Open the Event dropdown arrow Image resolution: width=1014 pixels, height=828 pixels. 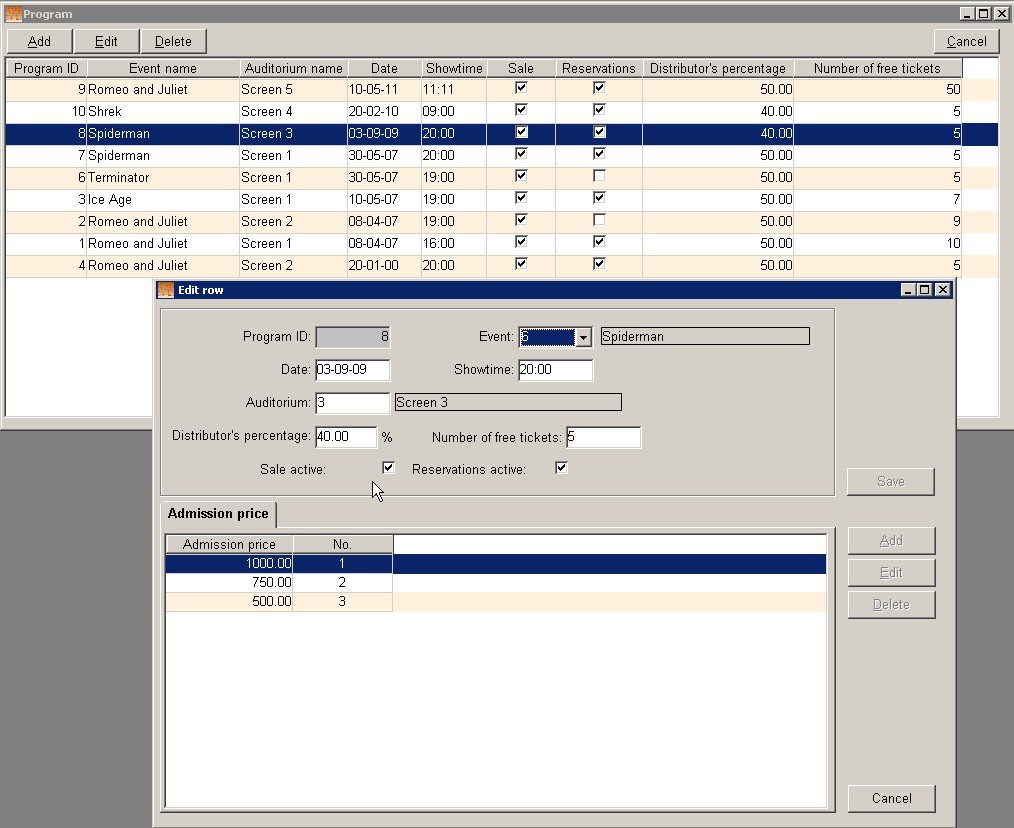(x=583, y=337)
